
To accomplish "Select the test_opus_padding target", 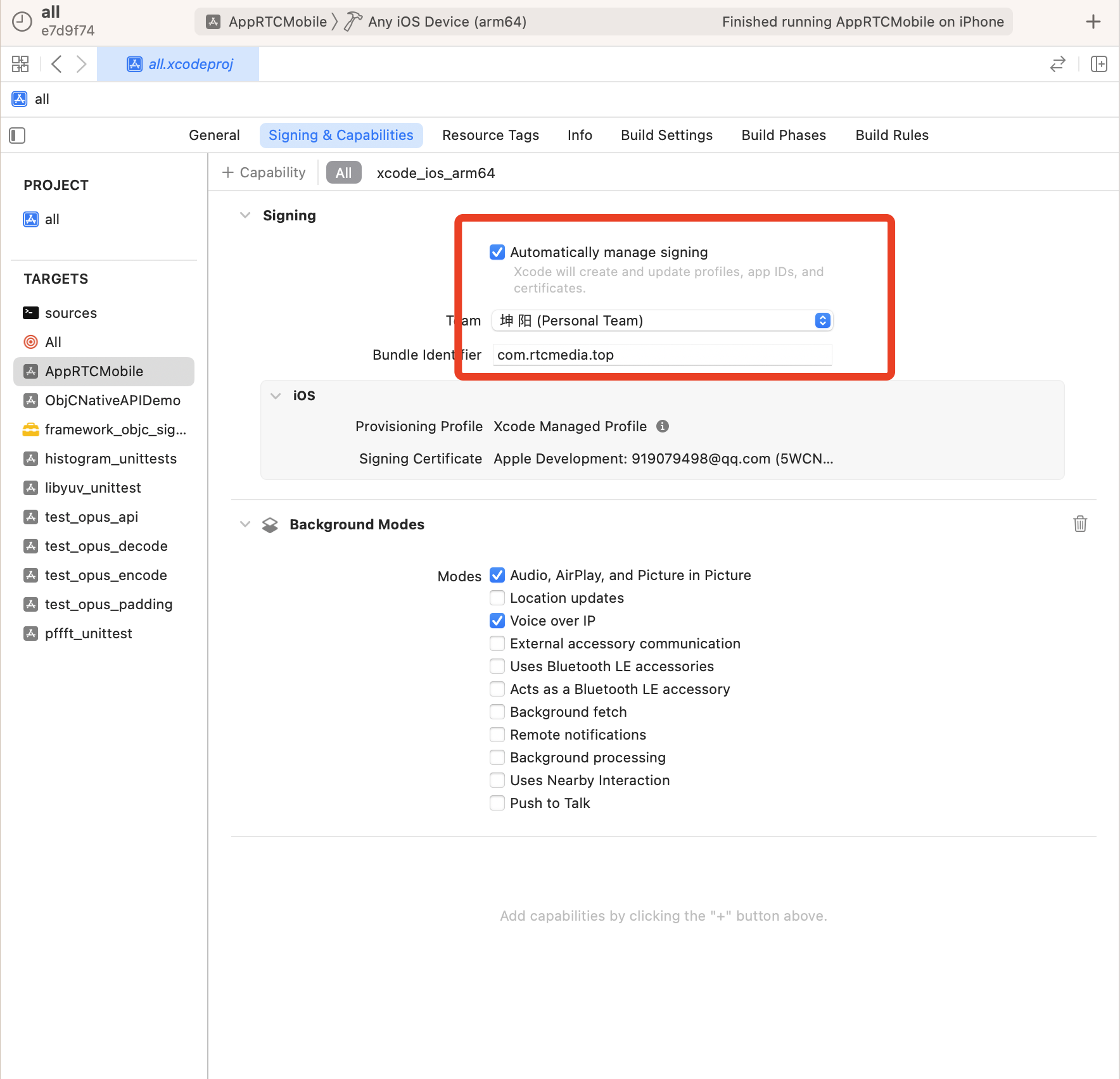I will [104, 604].
